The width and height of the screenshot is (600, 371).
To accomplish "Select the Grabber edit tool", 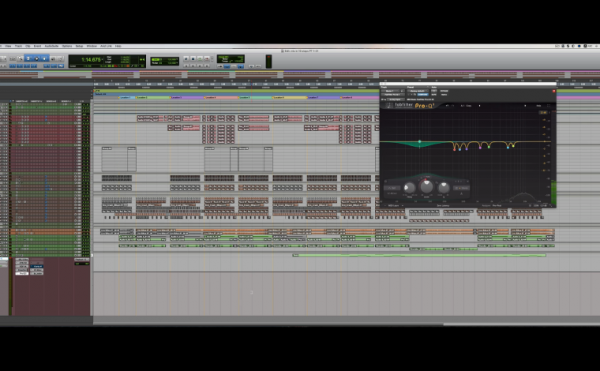I will click(44, 59).
